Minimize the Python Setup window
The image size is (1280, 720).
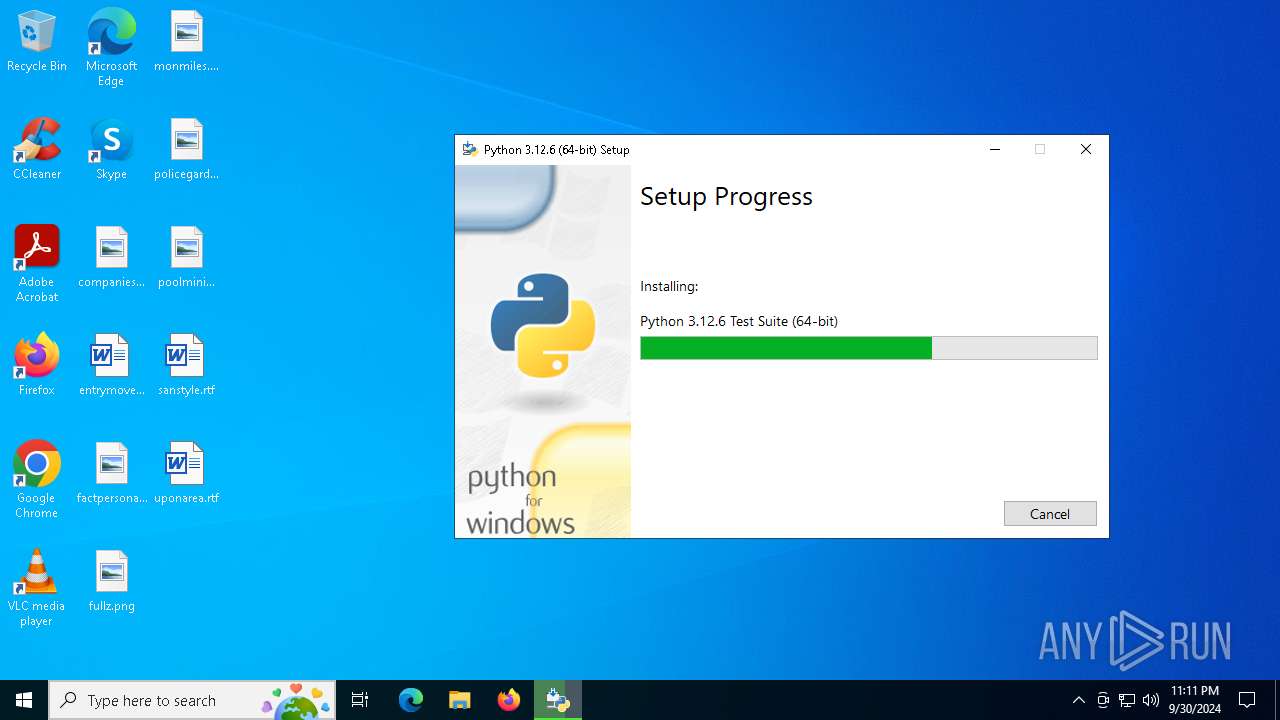[995, 150]
